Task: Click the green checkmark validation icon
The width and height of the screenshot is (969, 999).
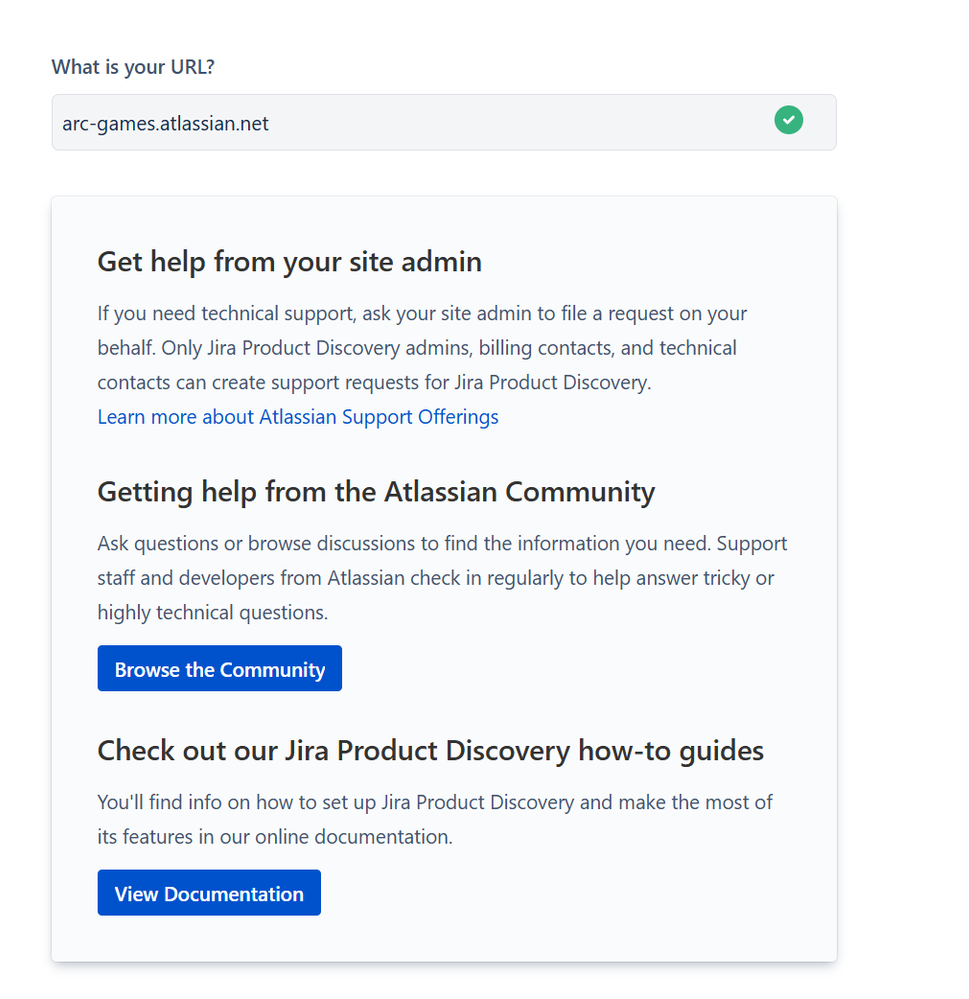Action: tap(788, 120)
